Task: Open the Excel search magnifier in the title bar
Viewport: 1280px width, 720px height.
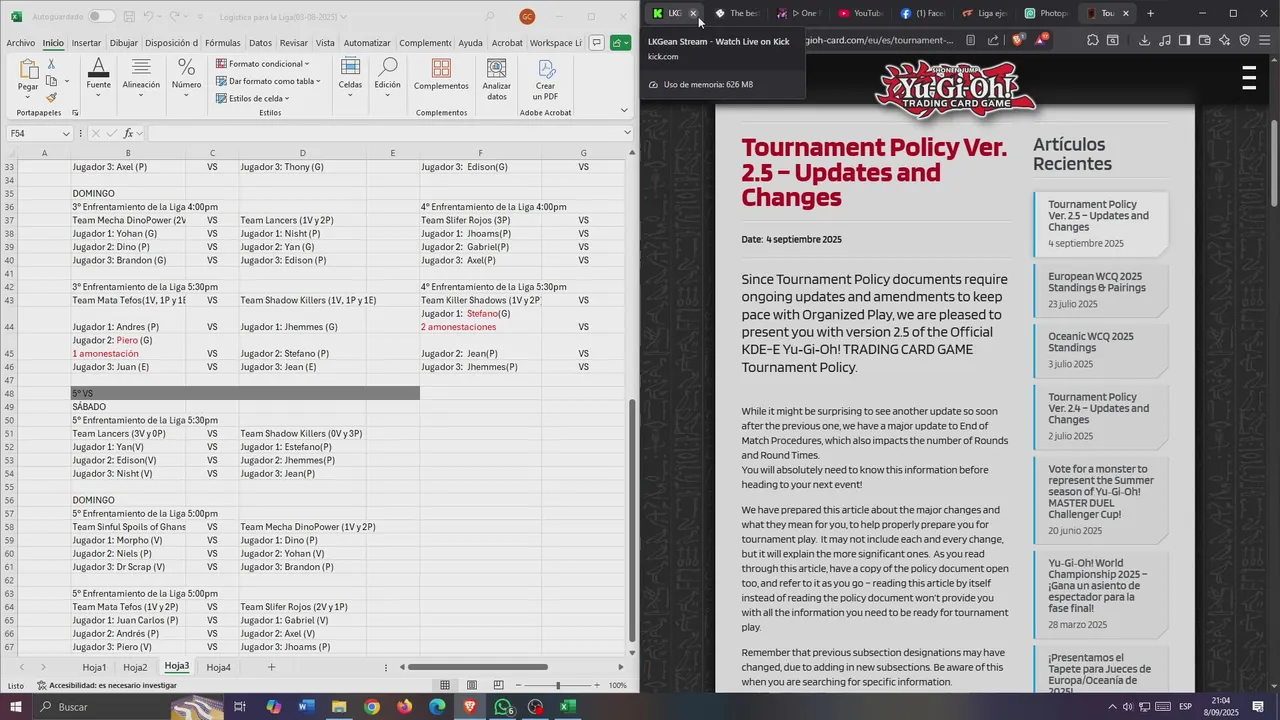Action: coord(489,16)
